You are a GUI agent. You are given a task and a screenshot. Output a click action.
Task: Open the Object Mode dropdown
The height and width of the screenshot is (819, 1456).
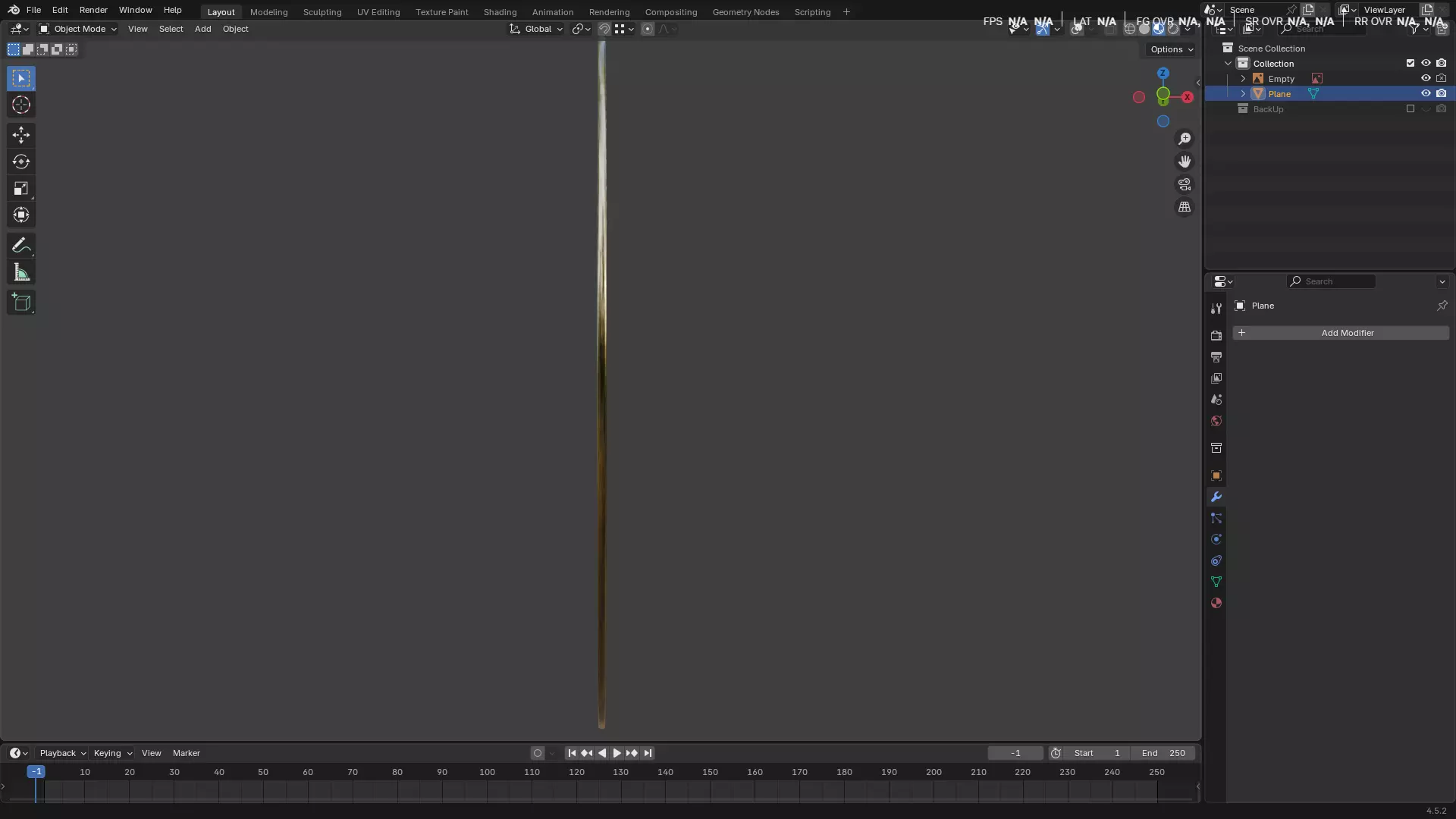(x=78, y=29)
